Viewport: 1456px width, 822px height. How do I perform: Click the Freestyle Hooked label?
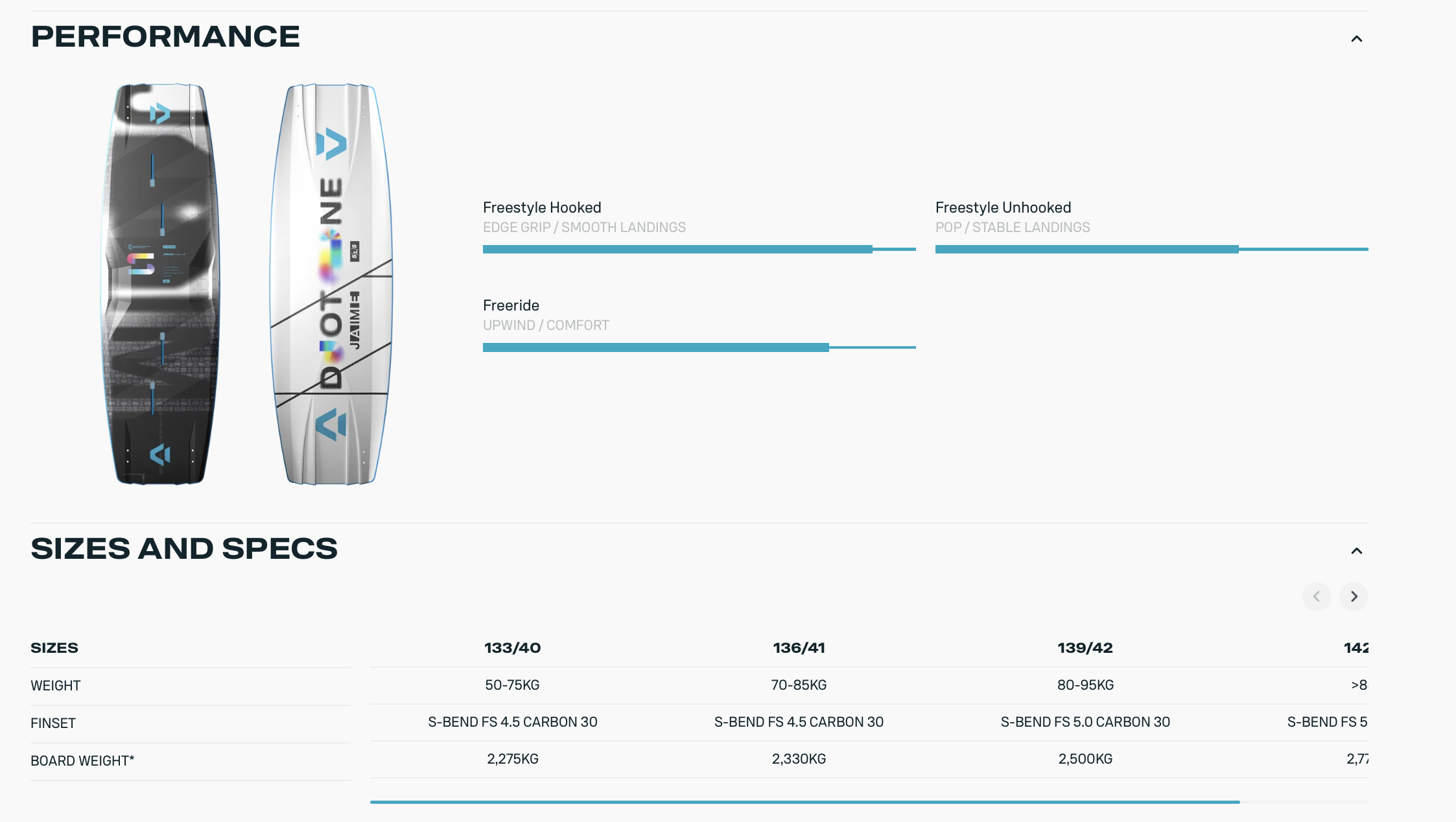pyautogui.click(x=542, y=207)
